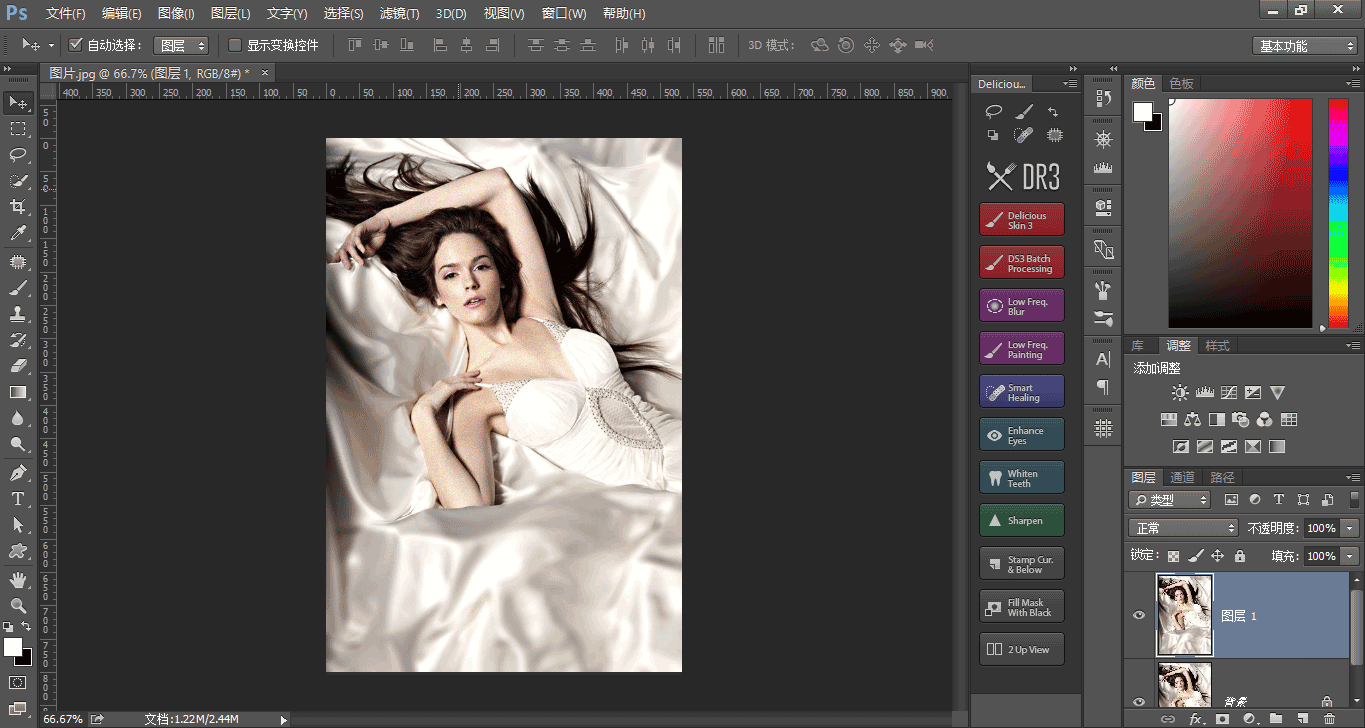Viewport: 1365px width, 728px height.
Task: Switch to the Channels tab
Action: (1182, 478)
